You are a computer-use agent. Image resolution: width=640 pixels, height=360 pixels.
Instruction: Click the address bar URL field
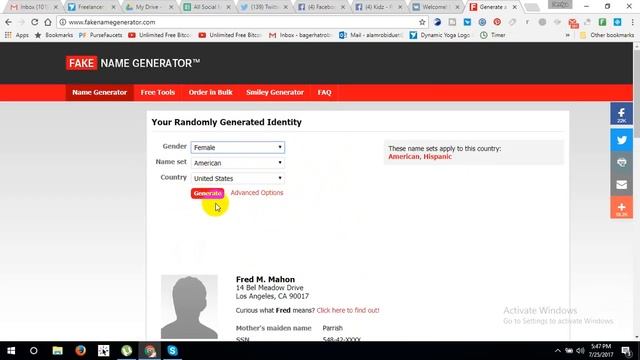click(241, 22)
